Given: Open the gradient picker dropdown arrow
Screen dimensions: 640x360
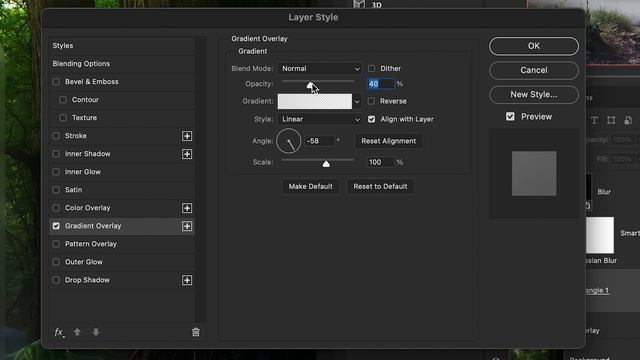Looking at the screenshot, I should click(357, 101).
